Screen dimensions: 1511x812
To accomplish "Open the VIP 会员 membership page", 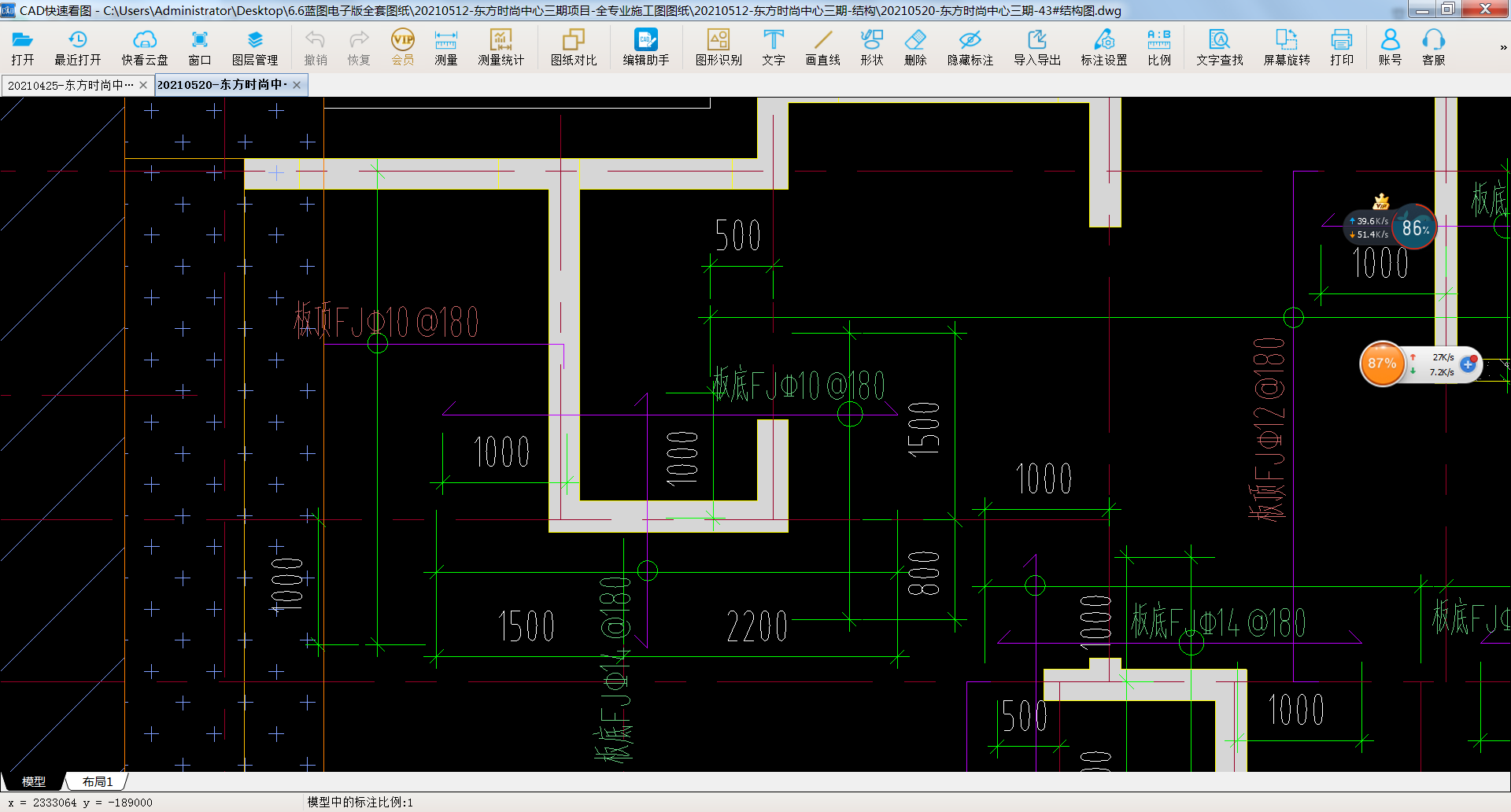I will (403, 48).
